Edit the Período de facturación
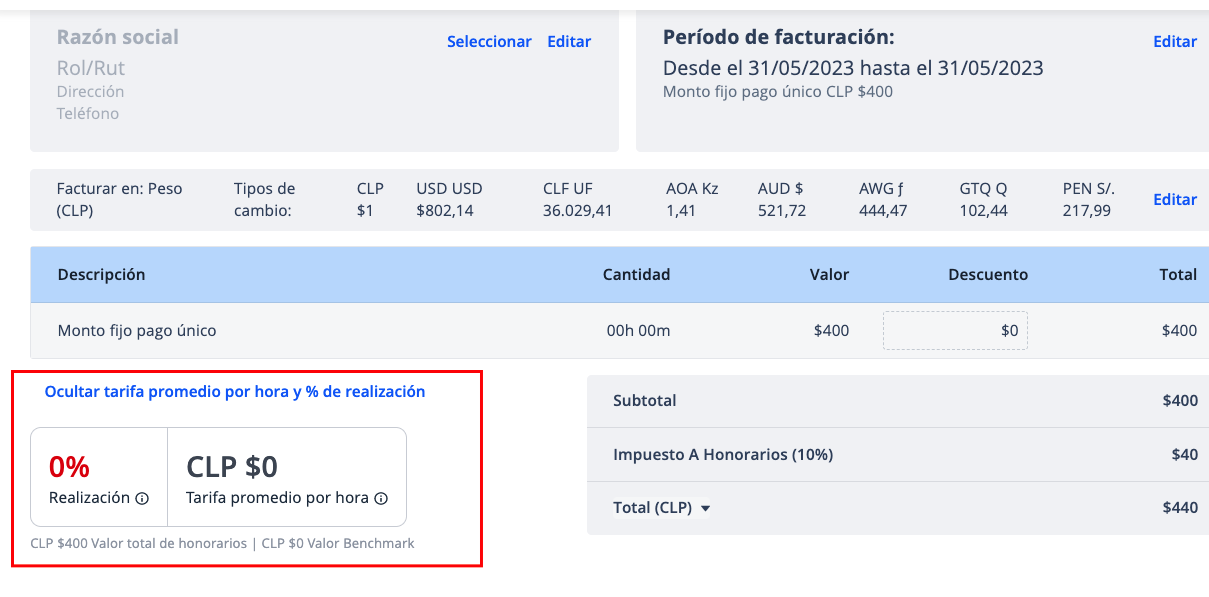Viewport: 1209px width, 597px height. click(1175, 42)
